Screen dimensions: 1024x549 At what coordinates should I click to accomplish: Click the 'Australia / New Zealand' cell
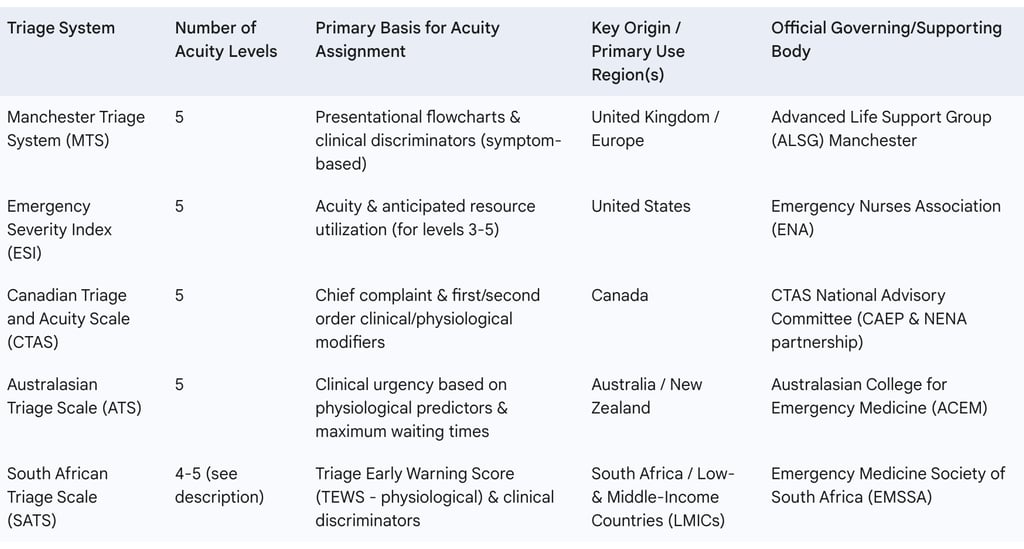[646, 396]
